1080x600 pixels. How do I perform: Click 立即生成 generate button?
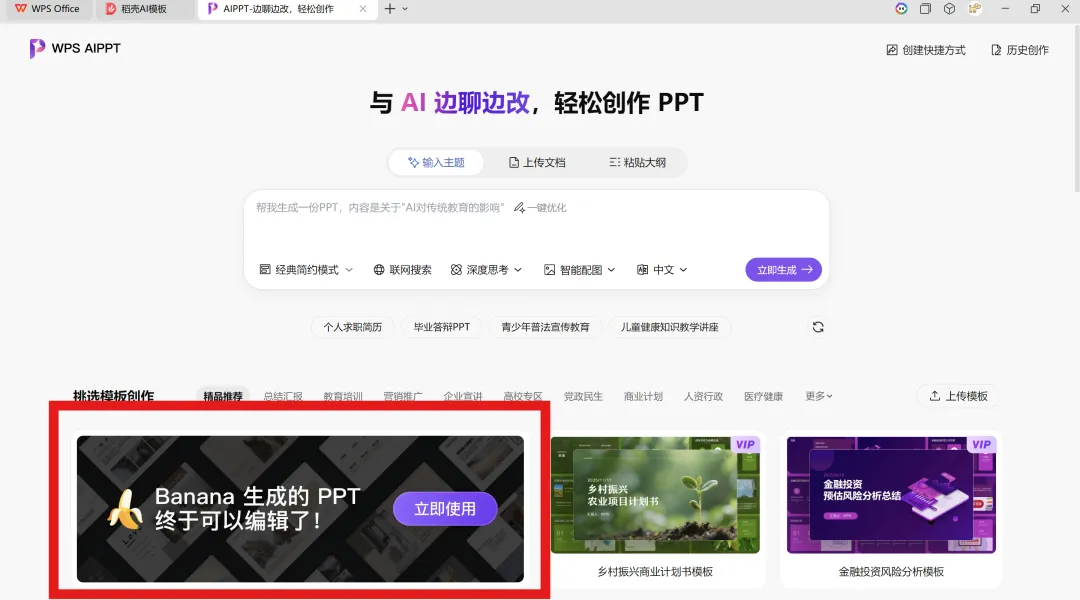(784, 270)
